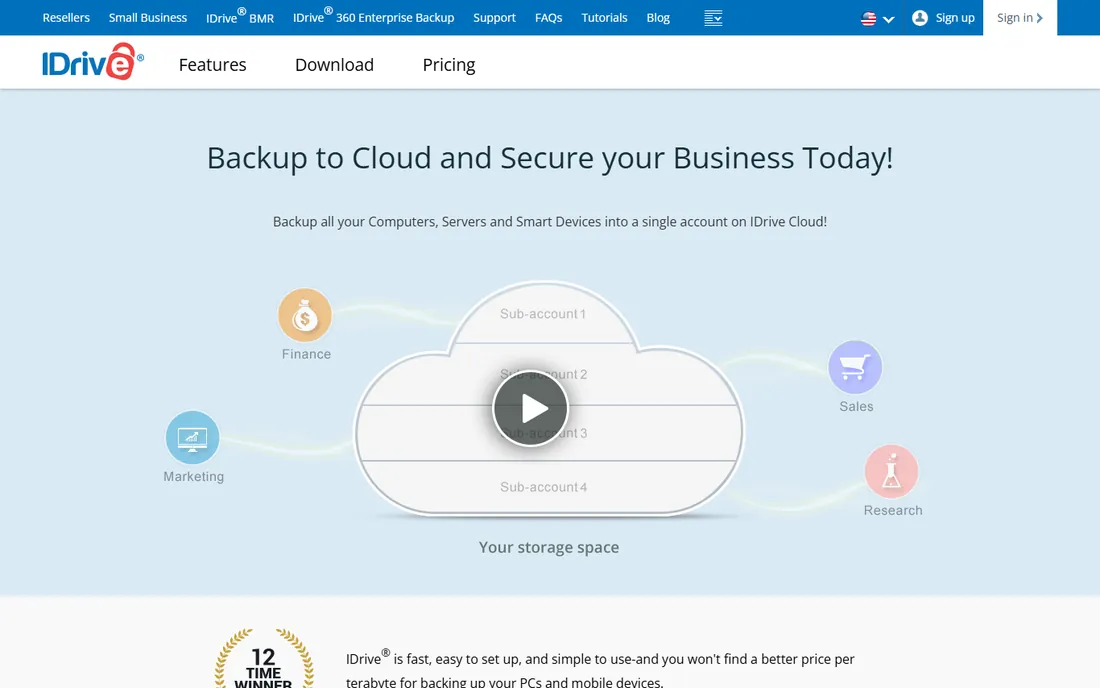Open the Resellers link

tap(66, 18)
